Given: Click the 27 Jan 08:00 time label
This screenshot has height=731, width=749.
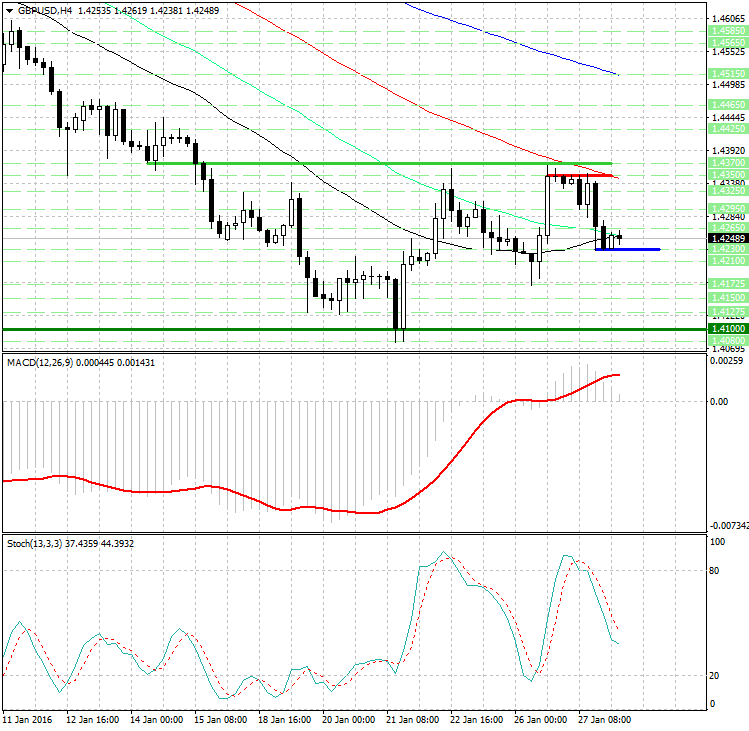Looking at the screenshot, I should [x=605, y=720].
